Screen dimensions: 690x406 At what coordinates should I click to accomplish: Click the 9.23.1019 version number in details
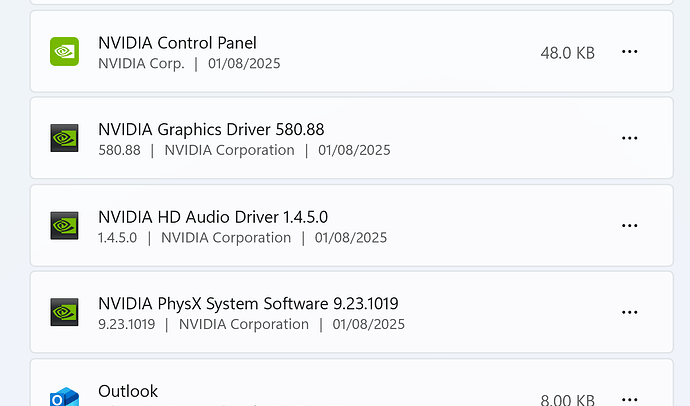click(126, 325)
